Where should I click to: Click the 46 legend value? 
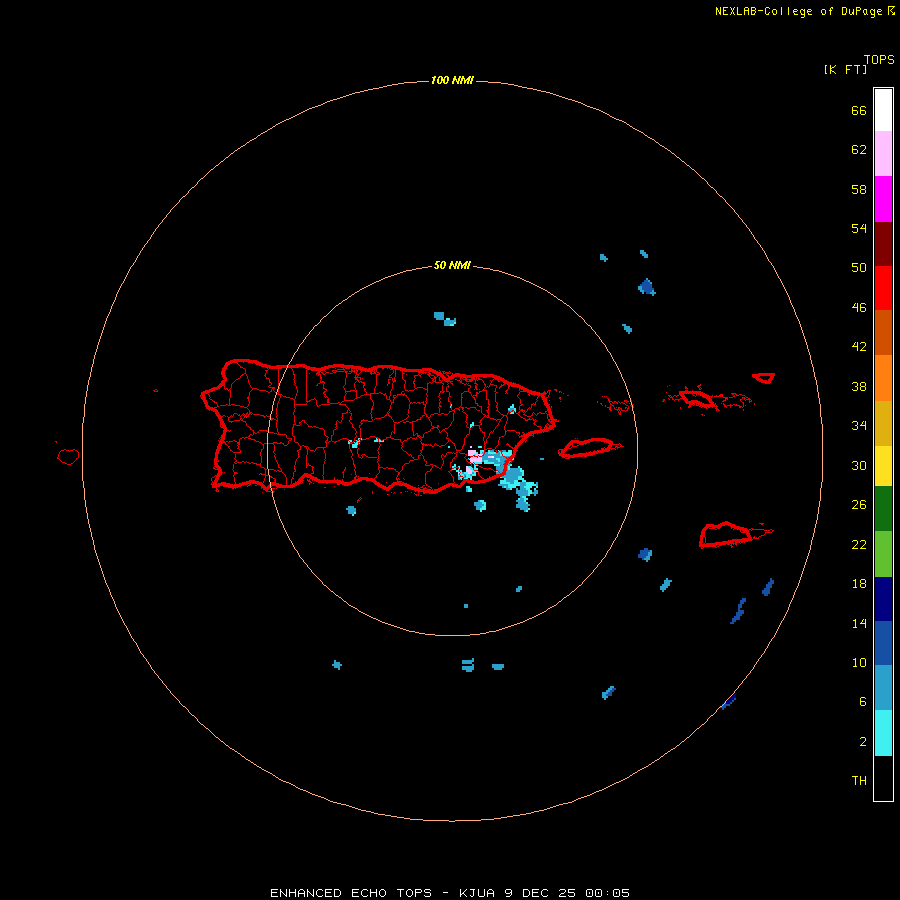[859, 307]
